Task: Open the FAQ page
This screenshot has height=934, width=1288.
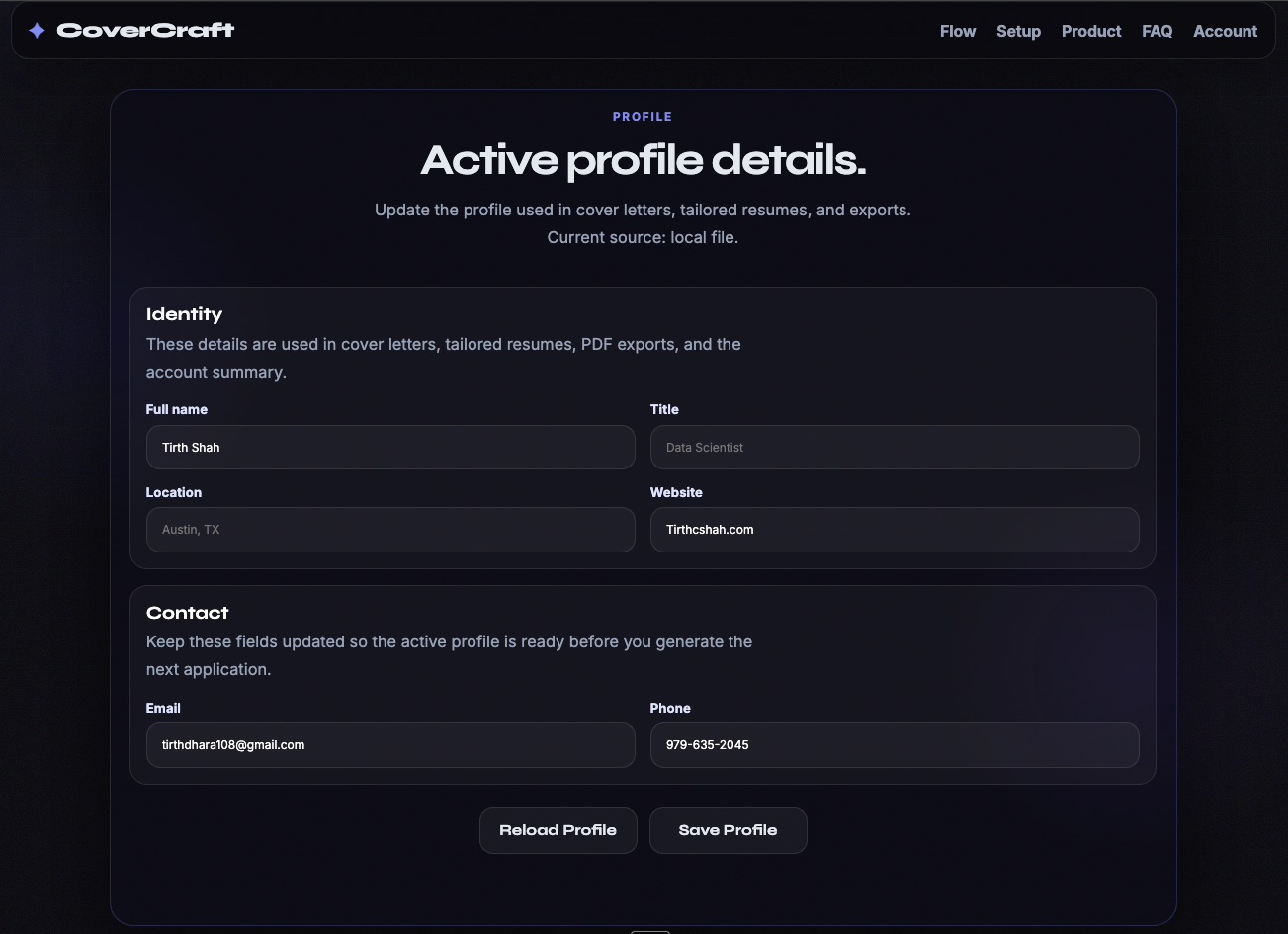Action: (1157, 31)
